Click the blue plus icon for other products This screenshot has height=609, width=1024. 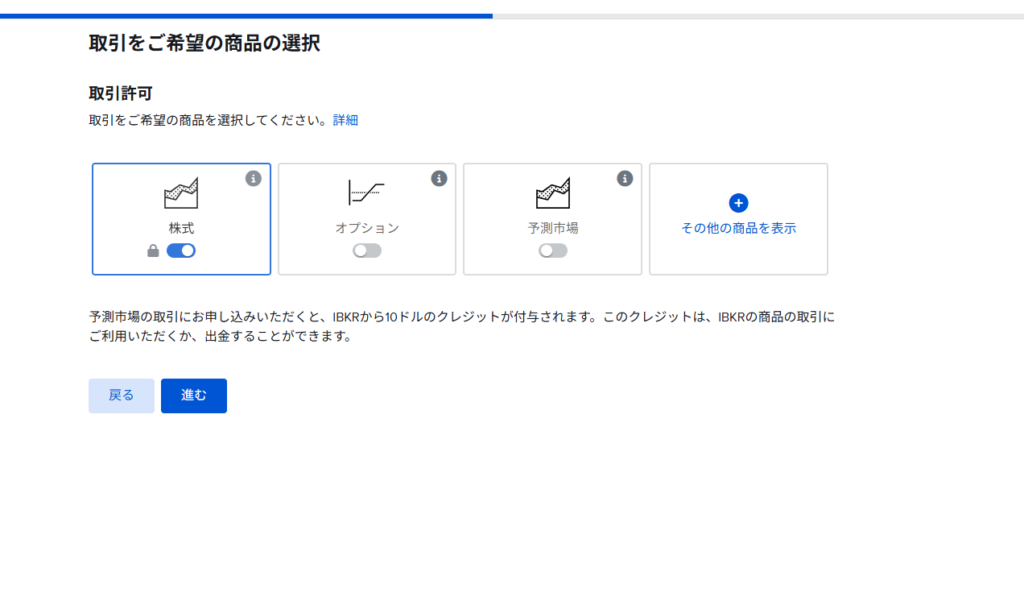click(x=739, y=203)
